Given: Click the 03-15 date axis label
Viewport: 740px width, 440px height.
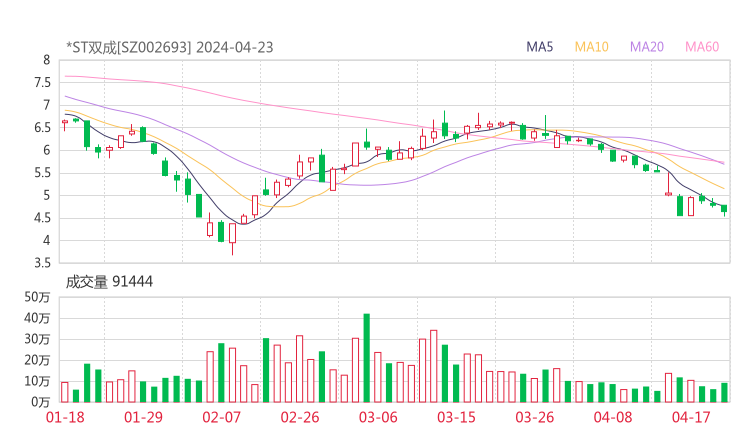Looking at the screenshot, I should pos(456,417).
